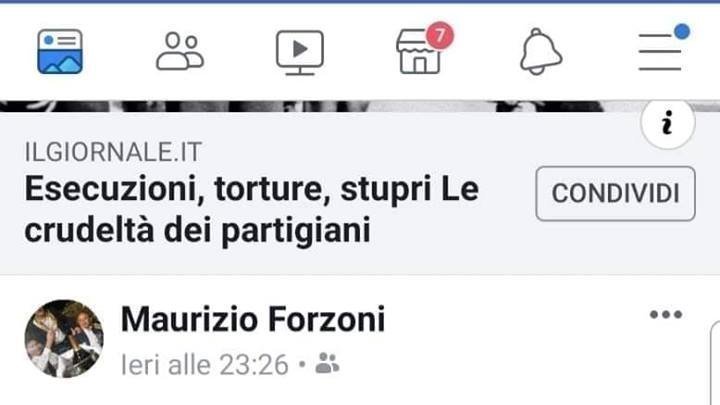Tap the friends audience icon beside the timestamp
Viewport: 720px width, 405px height.
pos(327,363)
